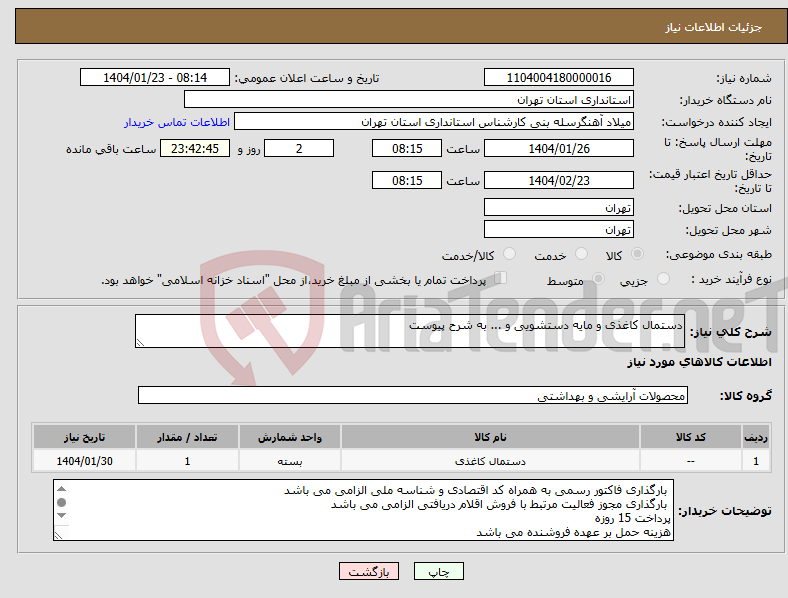The image size is (788, 598).
Task: Click the کد کالا column header
Action: 691,437
